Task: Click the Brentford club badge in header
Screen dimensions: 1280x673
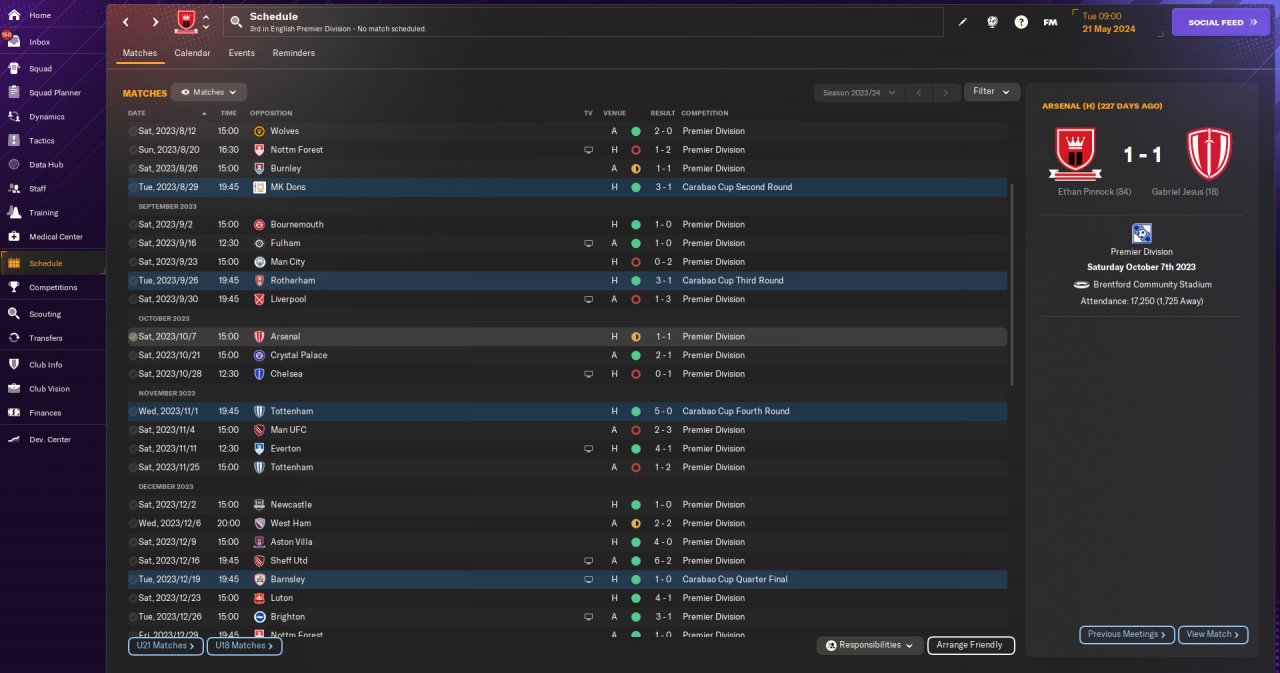Action: pyautogui.click(x=186, y=21)
